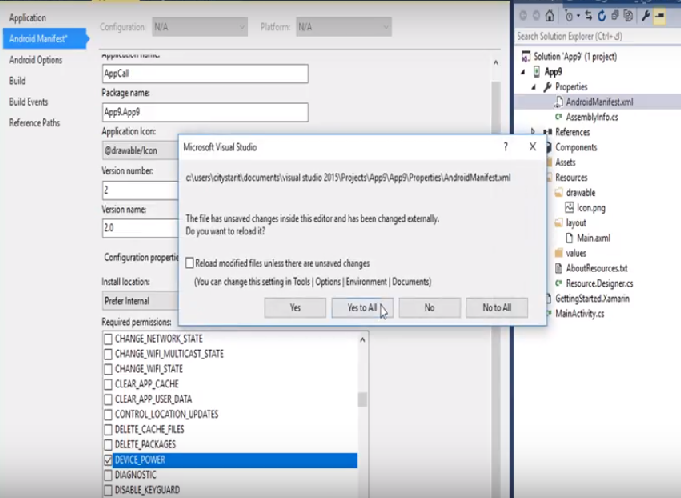
Task: Click the drawable folder icon
Action: click(559, 193)
